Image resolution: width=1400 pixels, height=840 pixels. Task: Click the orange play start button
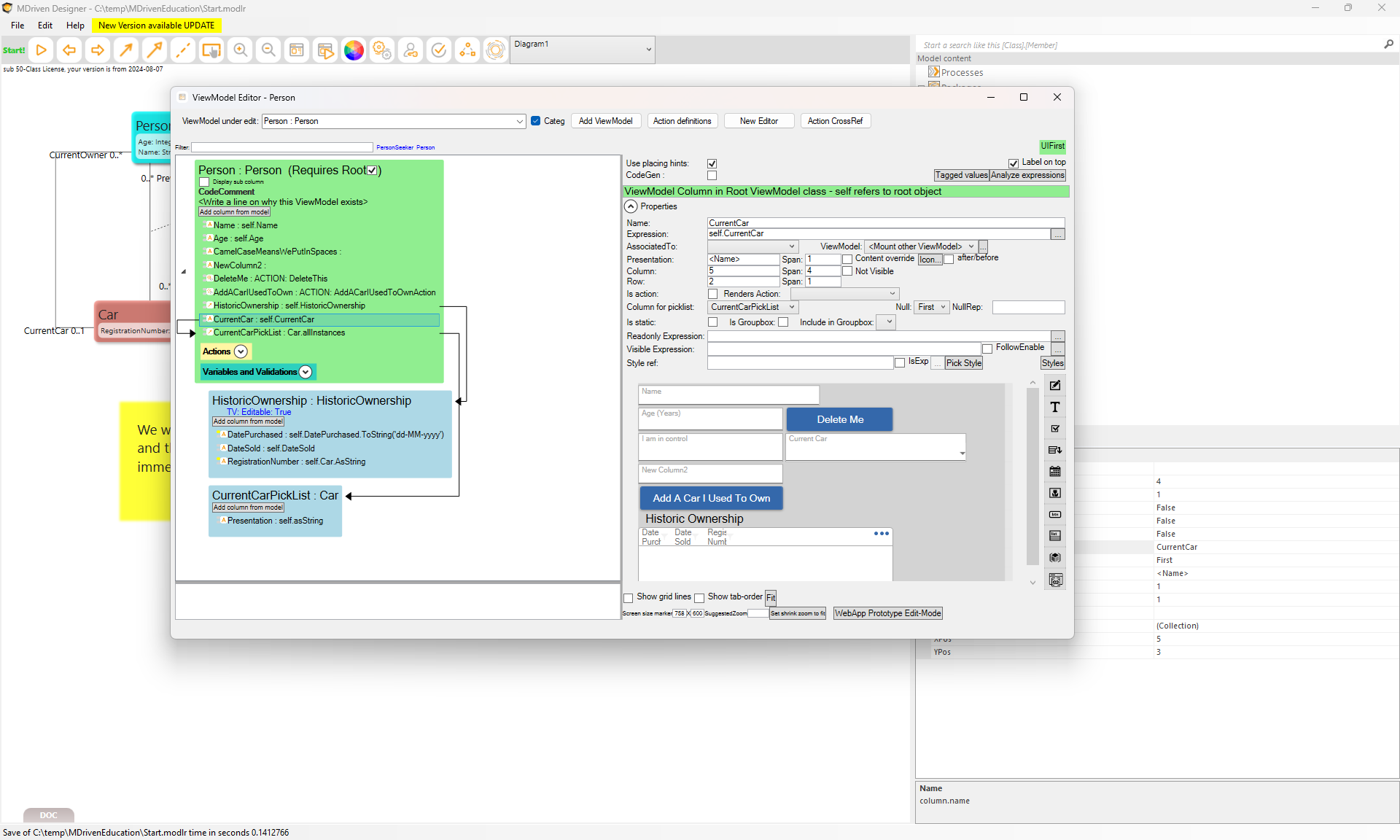[x=42, y=50]
